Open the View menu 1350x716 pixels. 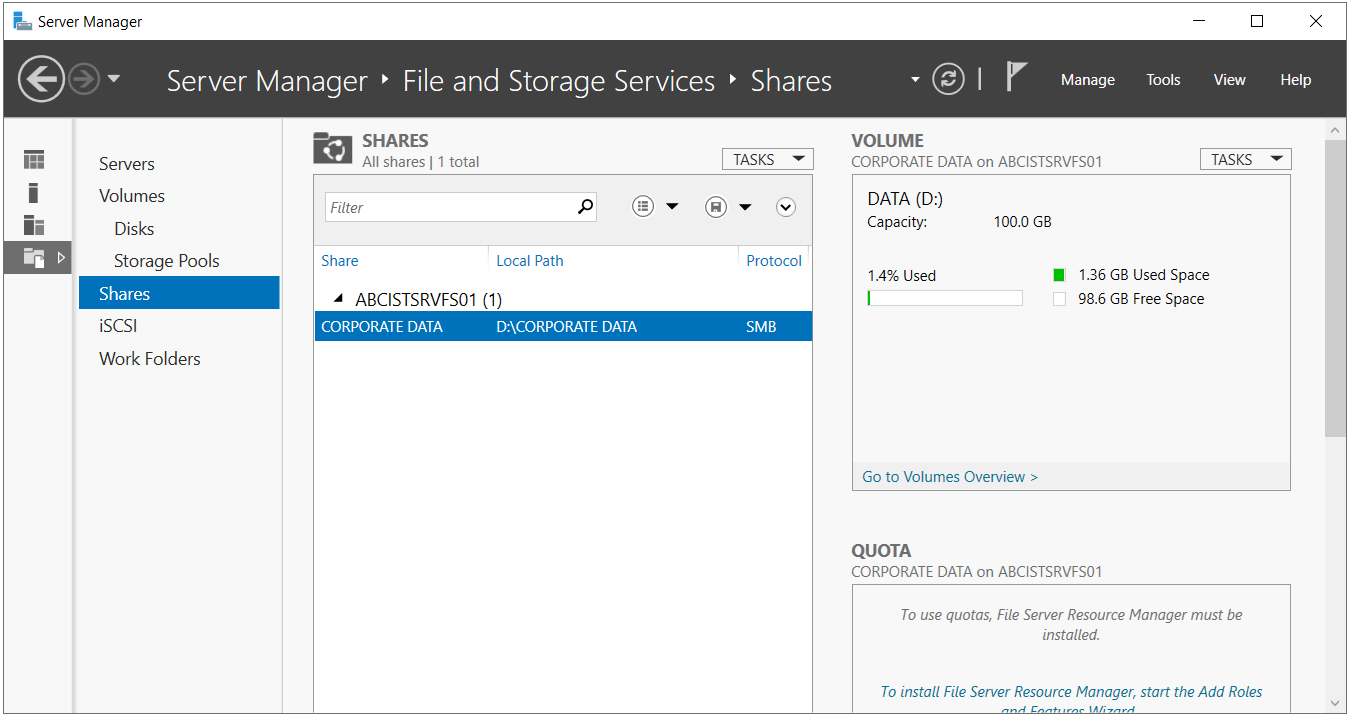1229,80
